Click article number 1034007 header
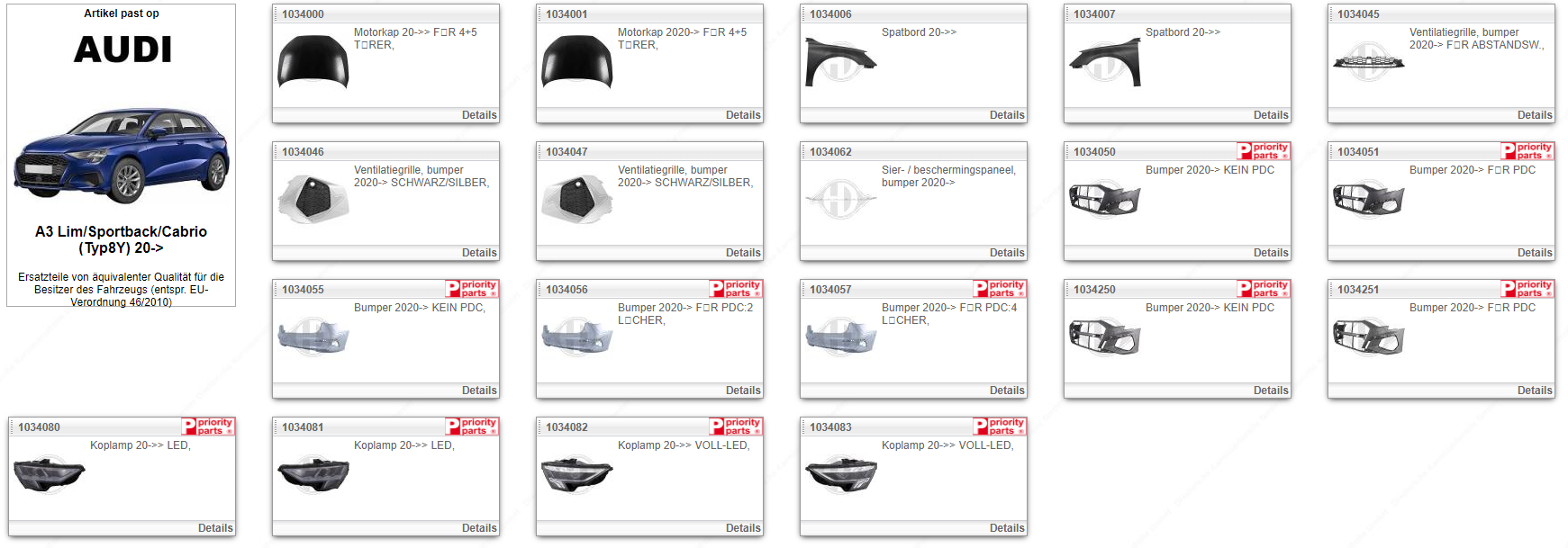The width and height of the screenshot is (1568, 548). (1094, 14)
